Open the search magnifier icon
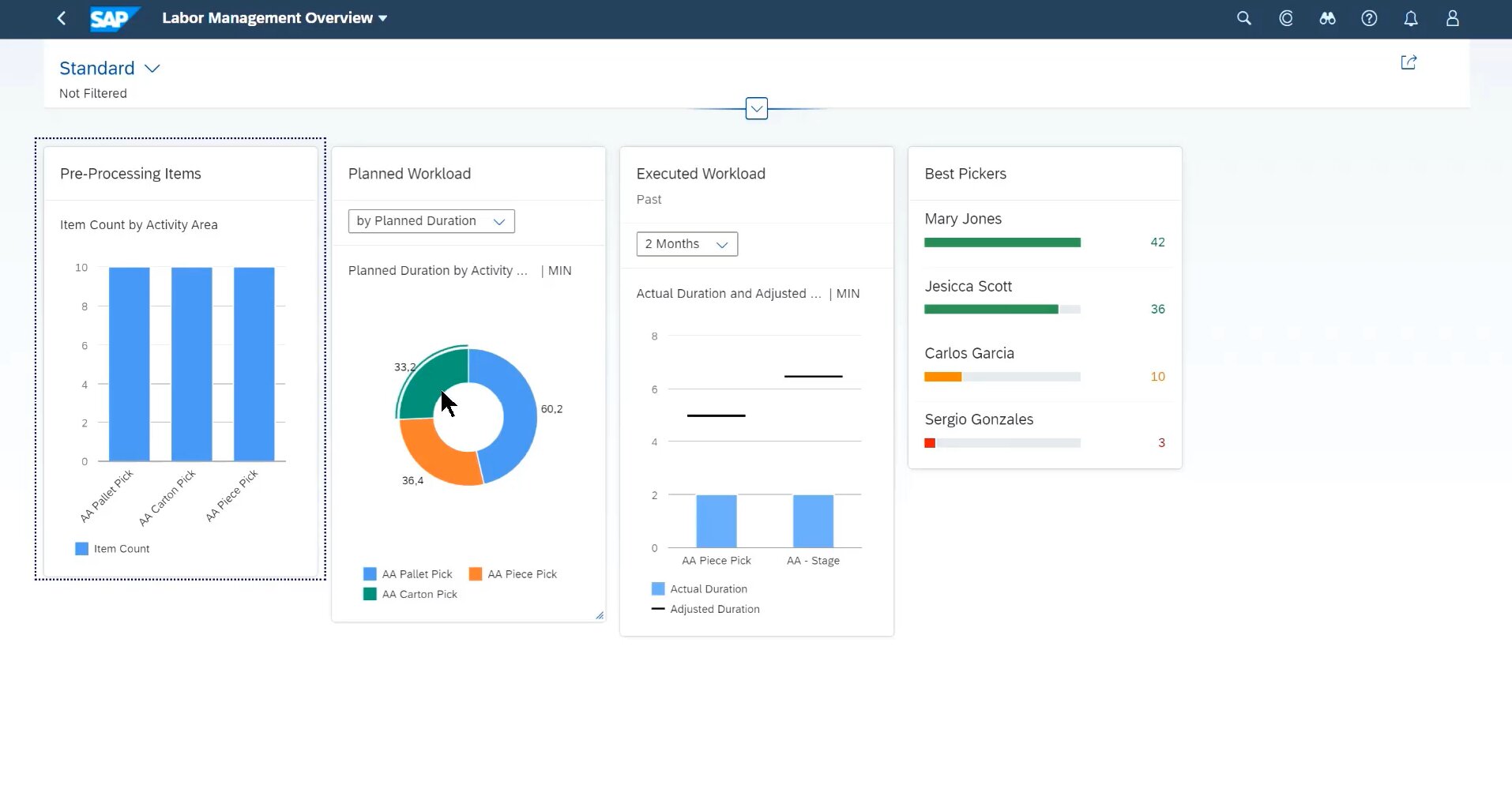Screen dimensions: 1512x808 pyautogui.click(x=1243, y=18)
